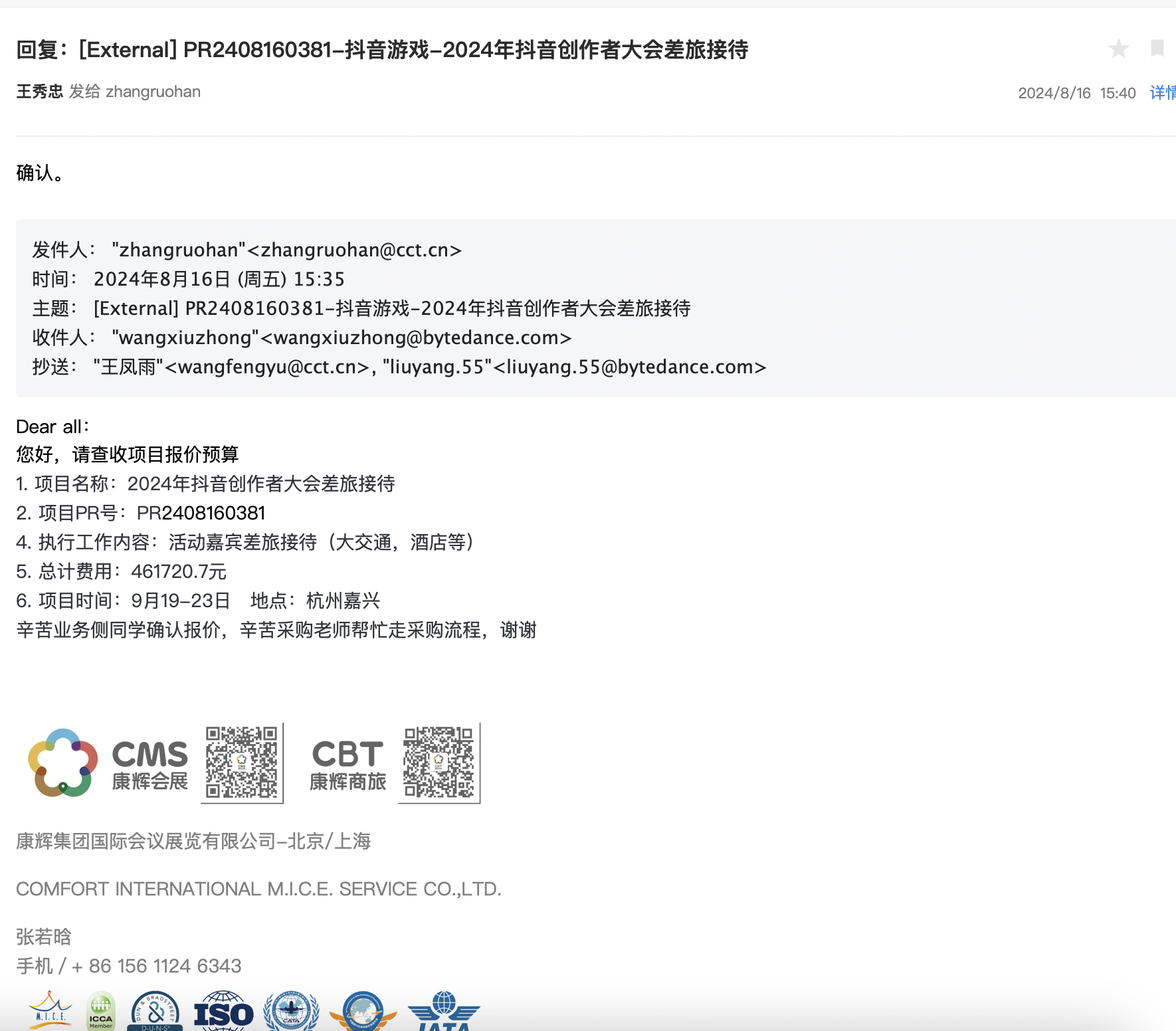Screen dimensions: 1176x1031
Task: Star this email with the star icon
Action: [x=1118, y=48]
